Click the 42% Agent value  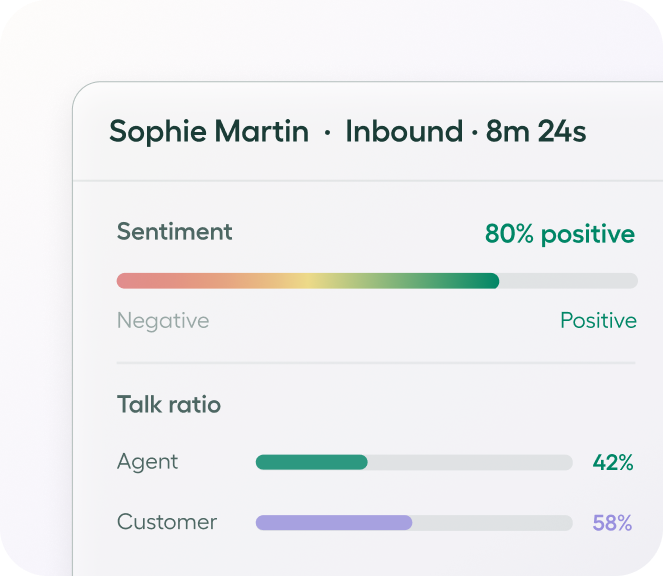coord(613,463)
